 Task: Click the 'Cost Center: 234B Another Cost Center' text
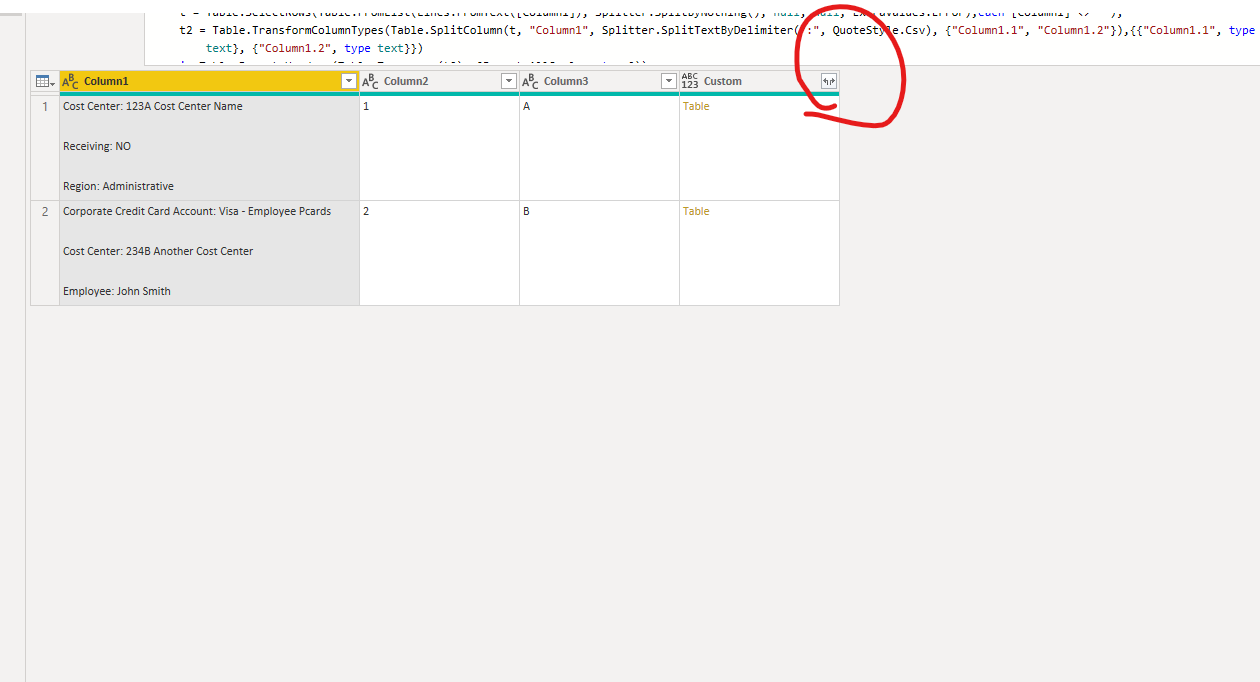pos(158,251)
